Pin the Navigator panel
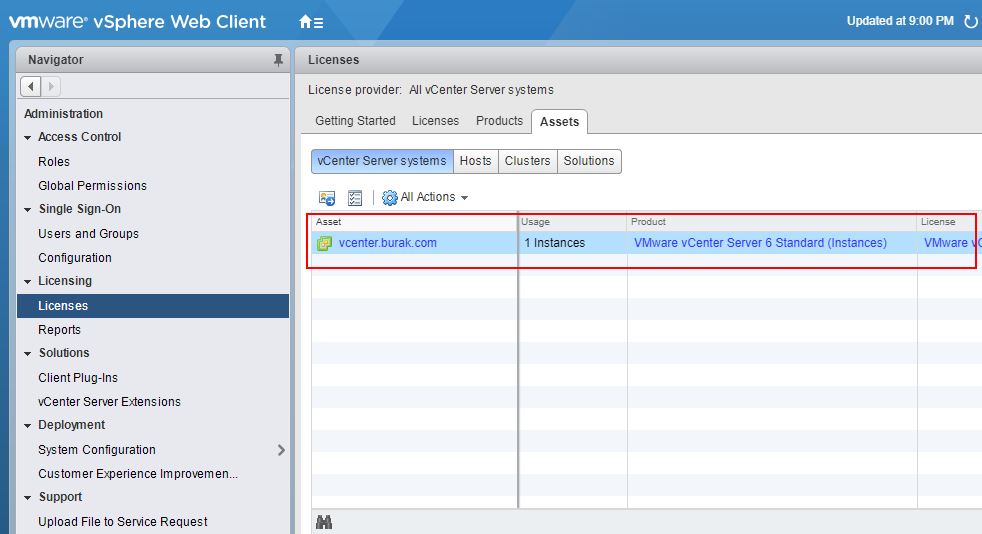 [278, 60]
